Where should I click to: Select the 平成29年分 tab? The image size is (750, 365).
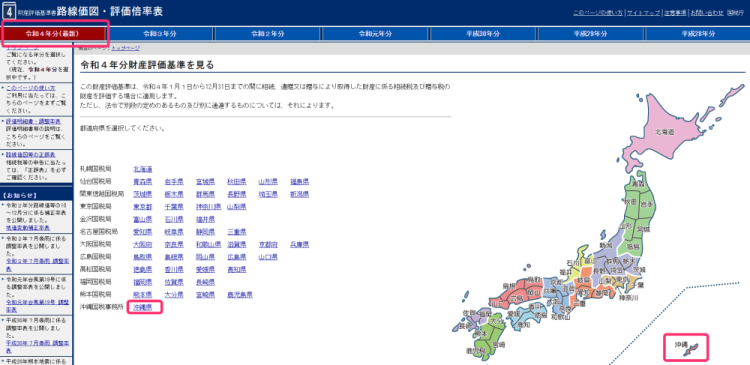click(591, 33)
